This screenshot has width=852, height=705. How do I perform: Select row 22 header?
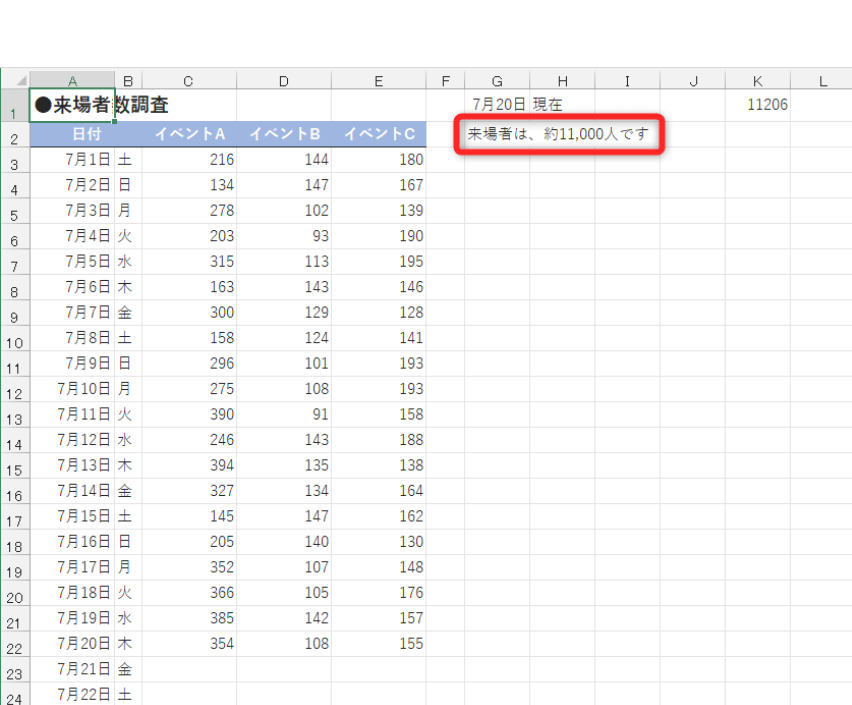[15, 644]
